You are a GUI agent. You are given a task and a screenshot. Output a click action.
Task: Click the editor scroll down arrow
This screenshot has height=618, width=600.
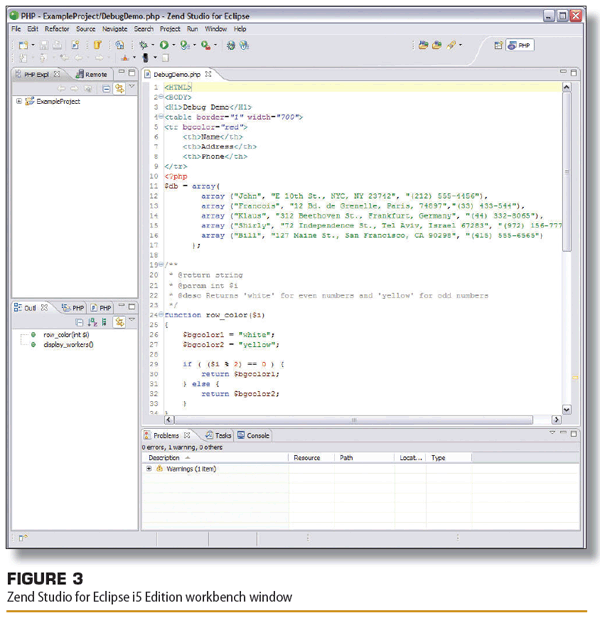pos(567,409)
